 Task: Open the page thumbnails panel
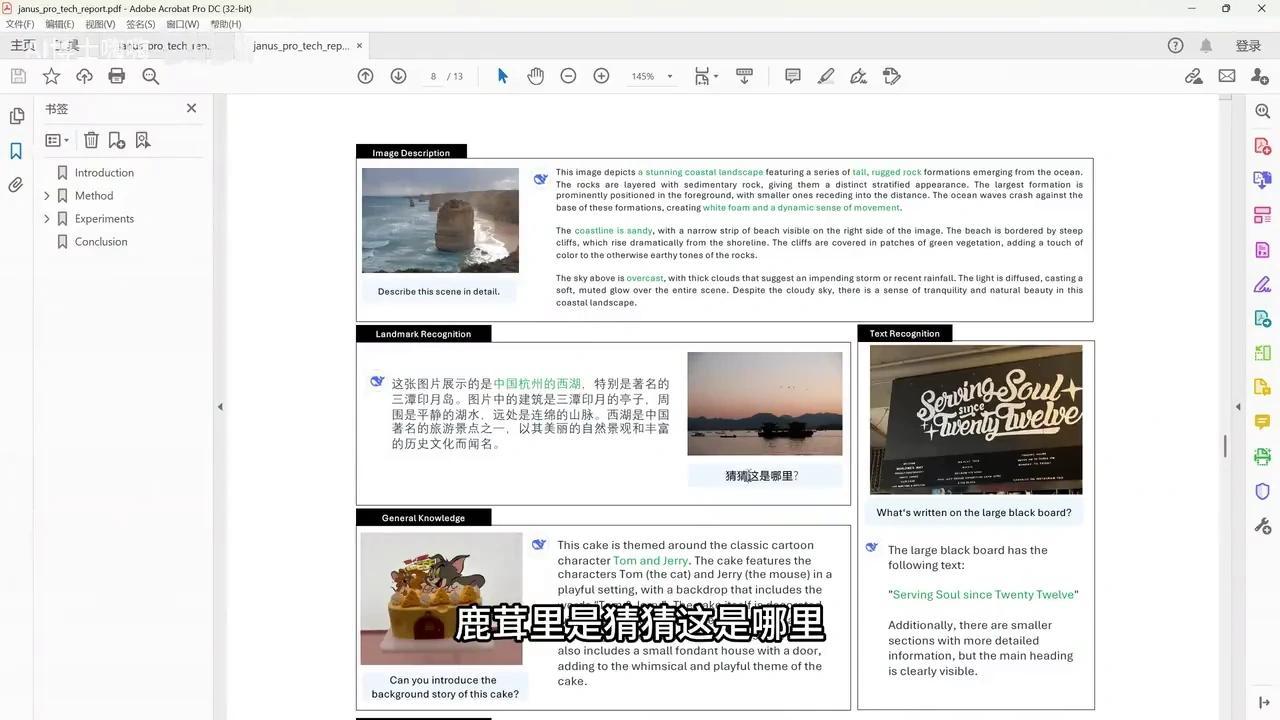click(16, 115)
